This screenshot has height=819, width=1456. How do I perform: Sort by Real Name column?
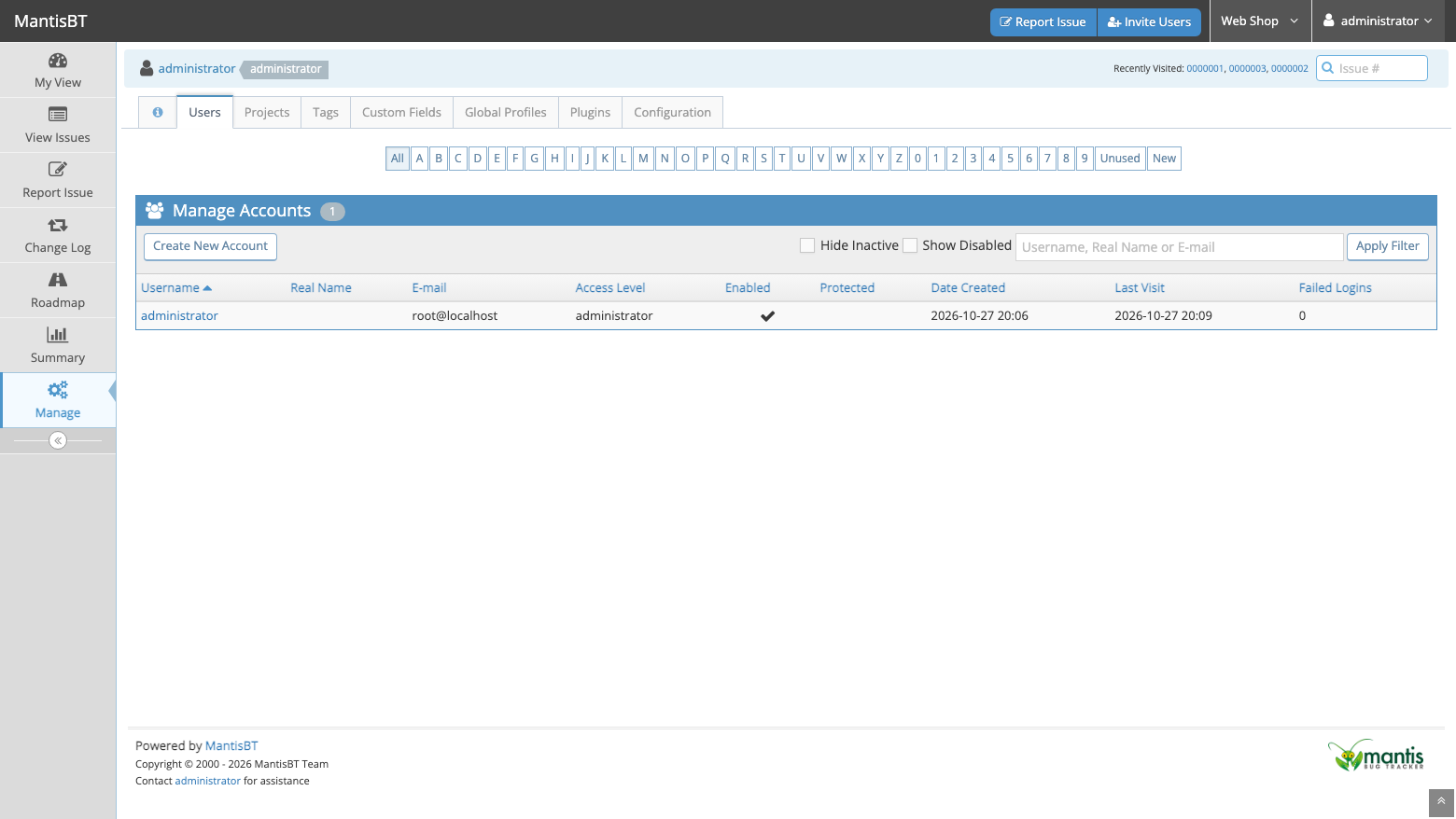pyautogui.click(x=321, y=287)
